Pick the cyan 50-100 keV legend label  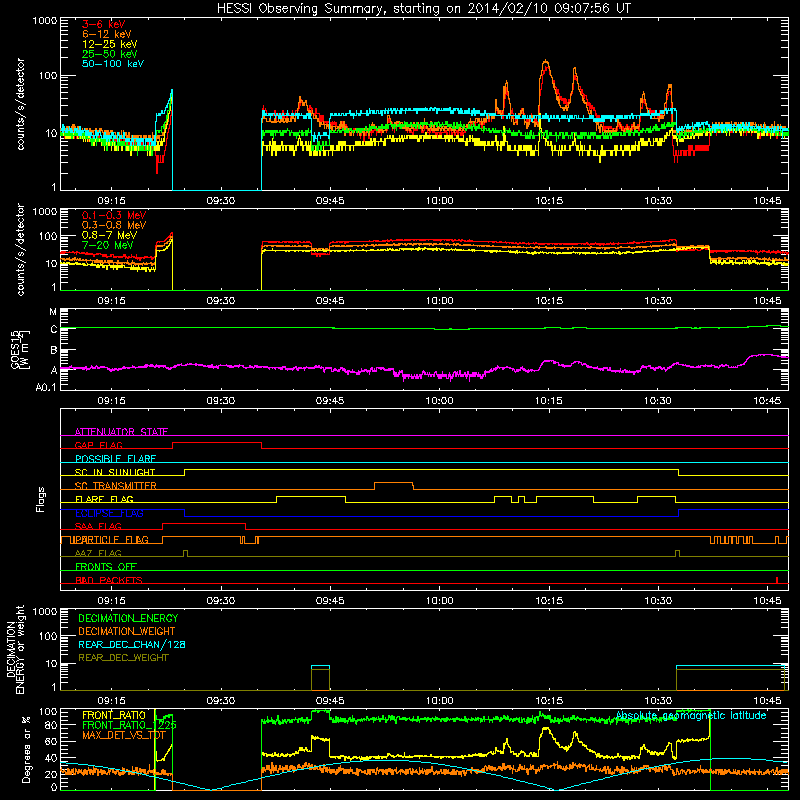coord(113,64)
